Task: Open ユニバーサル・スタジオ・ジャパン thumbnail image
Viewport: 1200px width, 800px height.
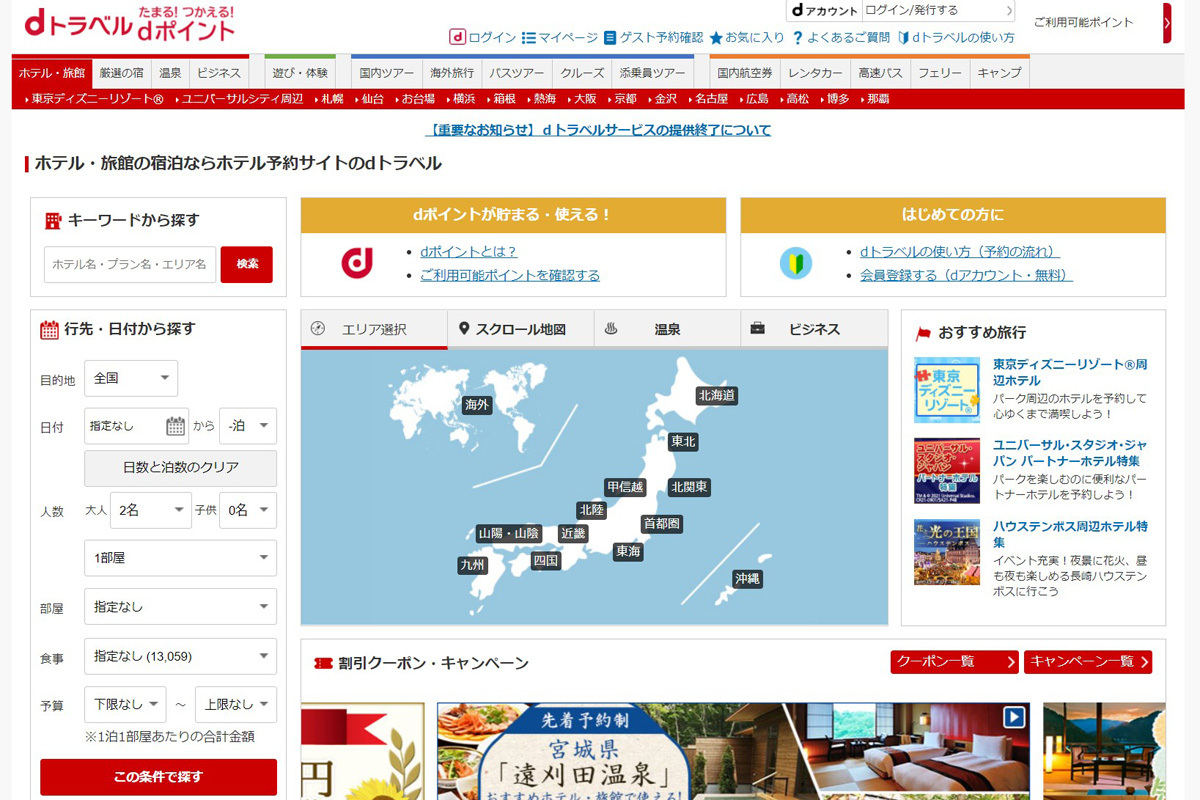Action: coord(947,470)
